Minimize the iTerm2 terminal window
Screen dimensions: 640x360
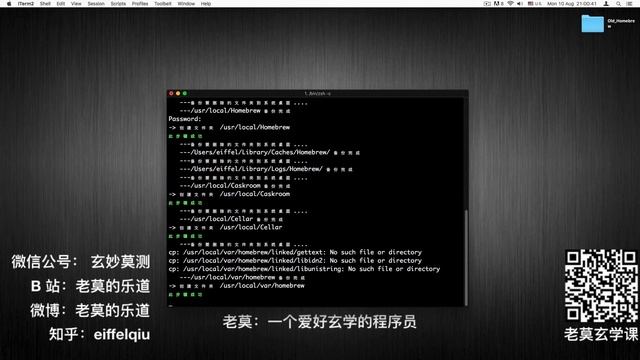[x=178, y=93]
